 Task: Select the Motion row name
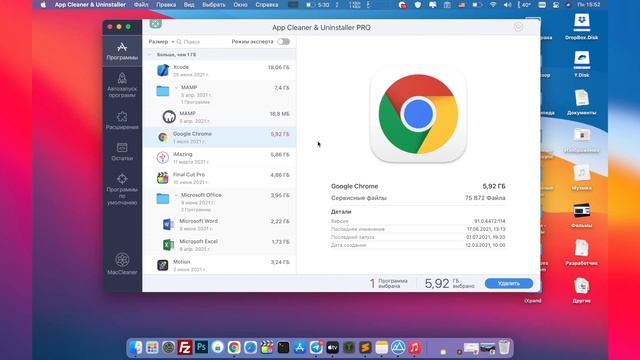182,262
